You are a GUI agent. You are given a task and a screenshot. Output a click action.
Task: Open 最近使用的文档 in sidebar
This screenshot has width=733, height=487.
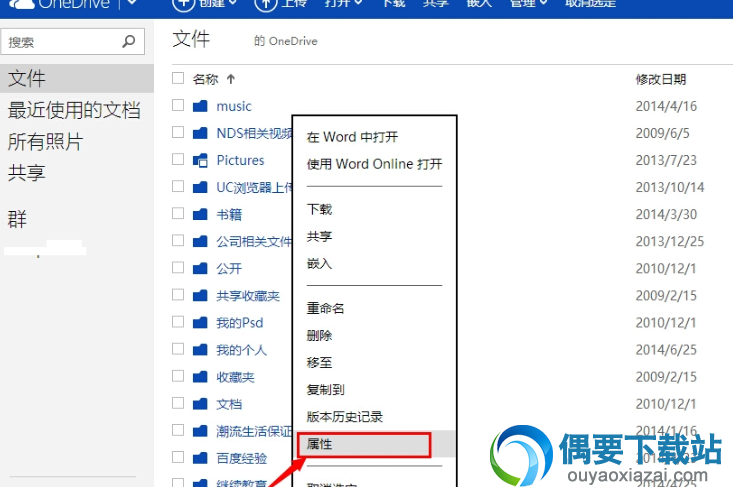pyautogui.click(x=74, y=110)
